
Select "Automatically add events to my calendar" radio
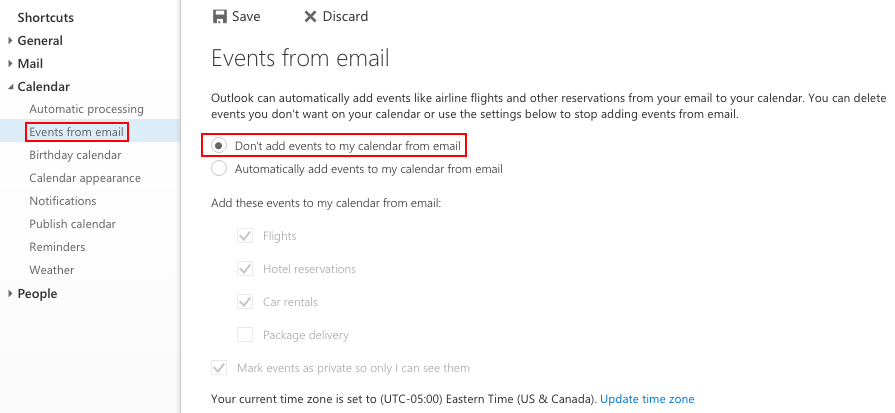(219, 168)
